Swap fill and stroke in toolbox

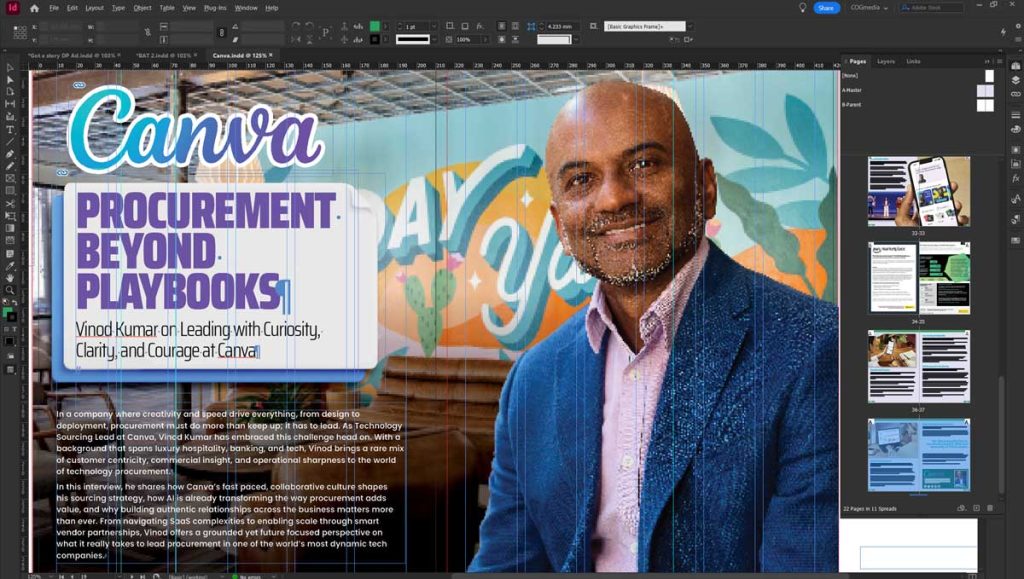click(x=15, y=303)
